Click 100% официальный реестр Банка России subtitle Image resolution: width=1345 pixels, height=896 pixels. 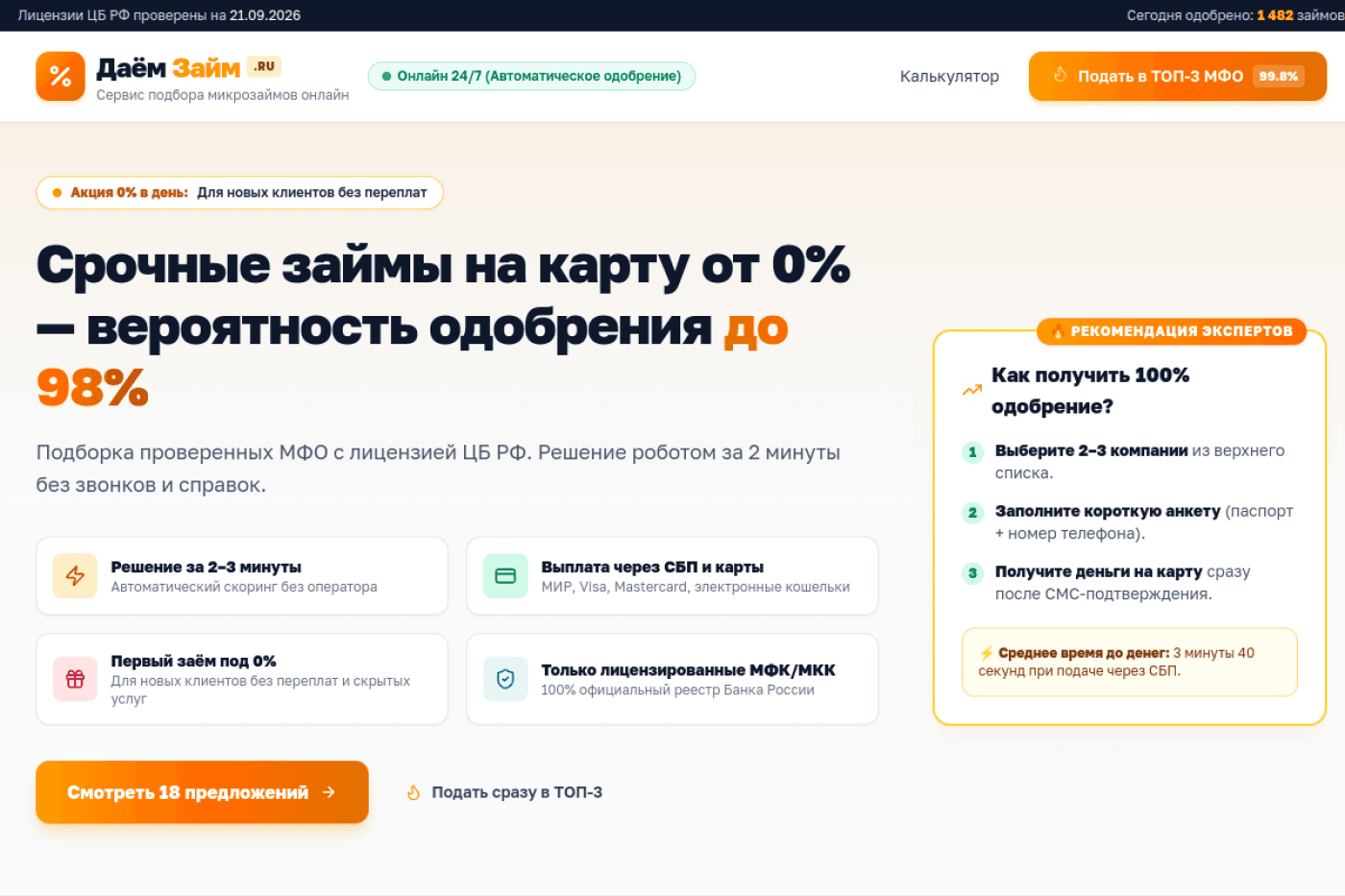(x=677, y=690)
